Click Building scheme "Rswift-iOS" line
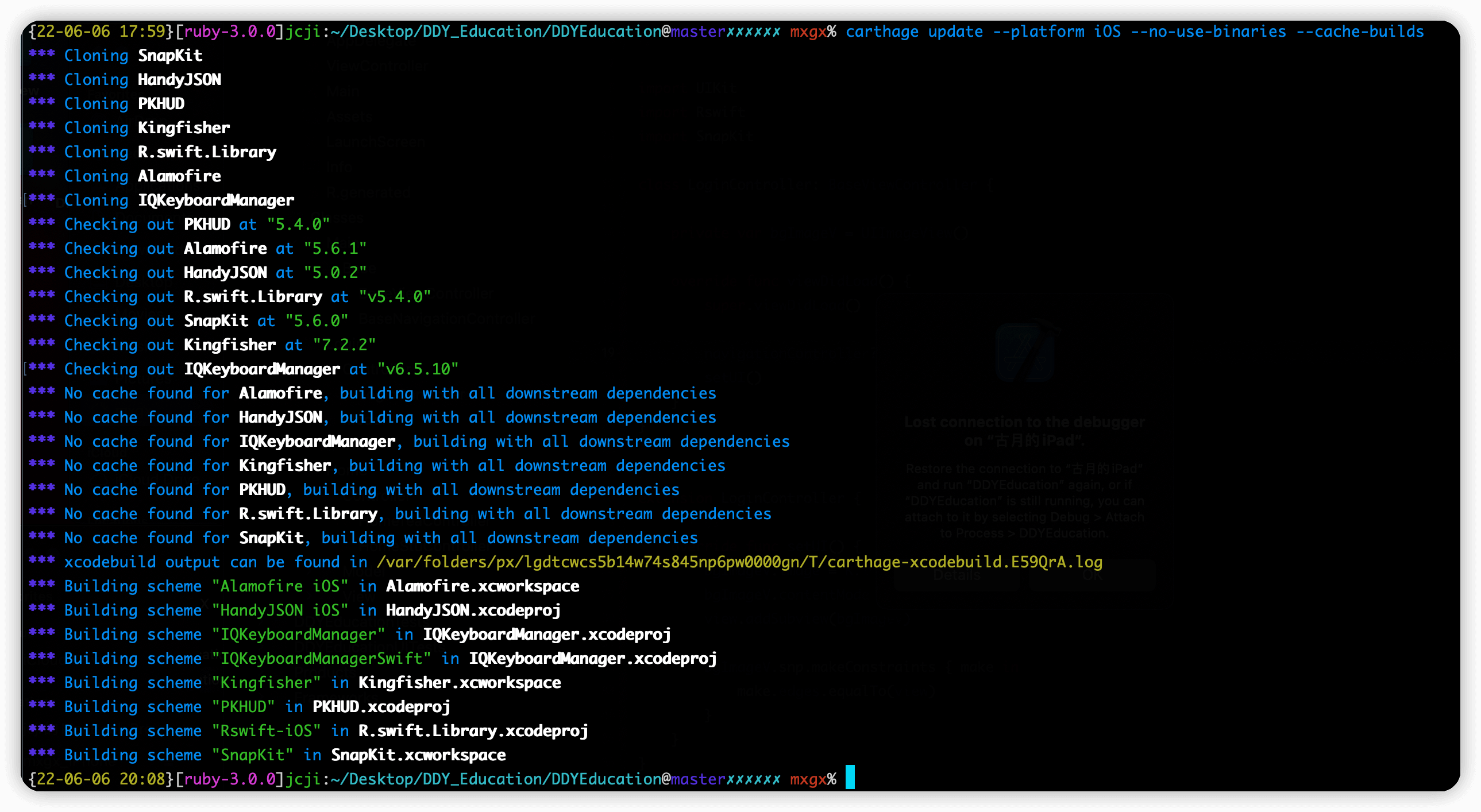The width and height of the screenshot is (1481, 812). [308, 732]
